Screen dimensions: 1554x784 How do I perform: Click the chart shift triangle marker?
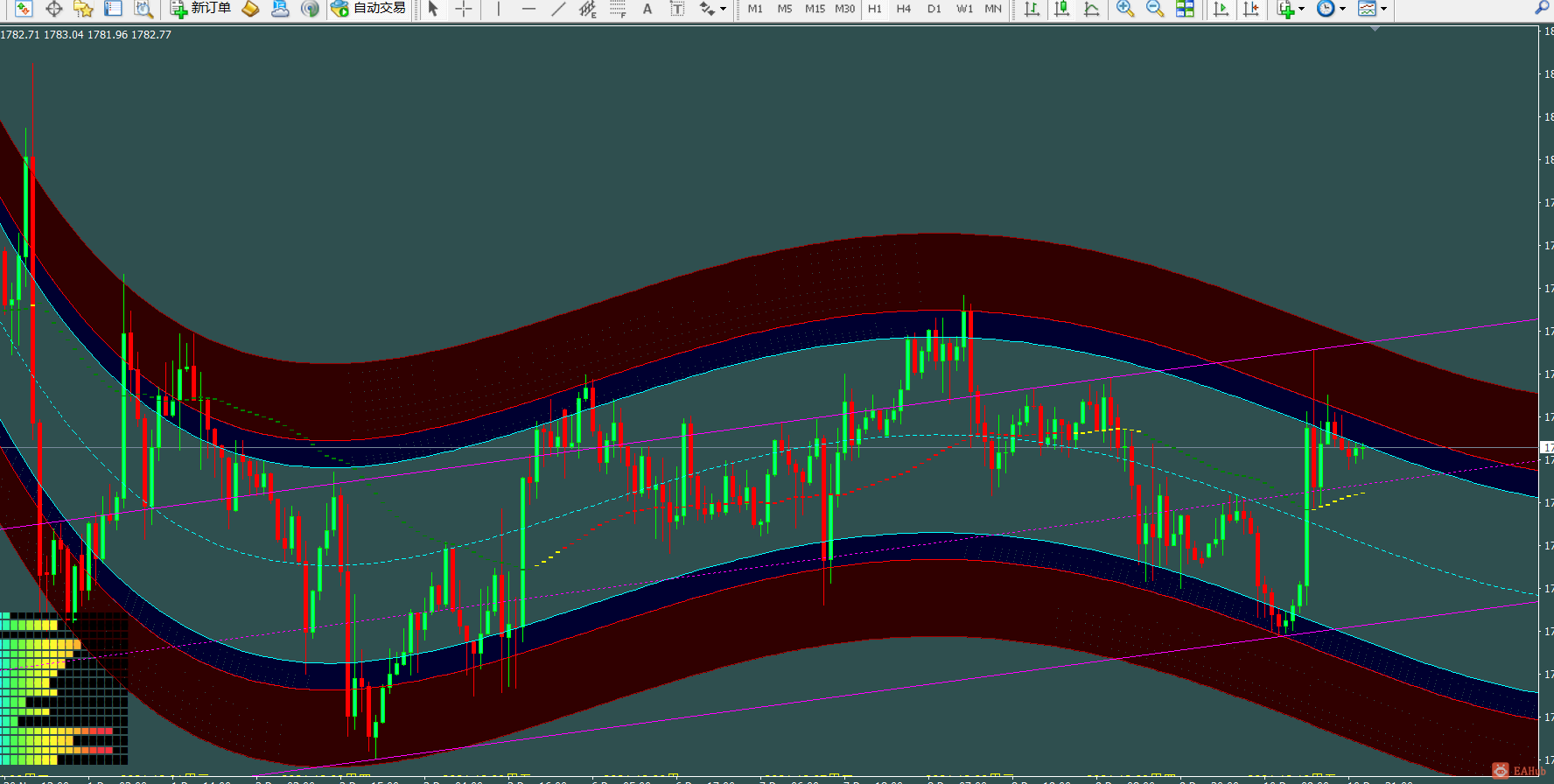click(1375, 29)
